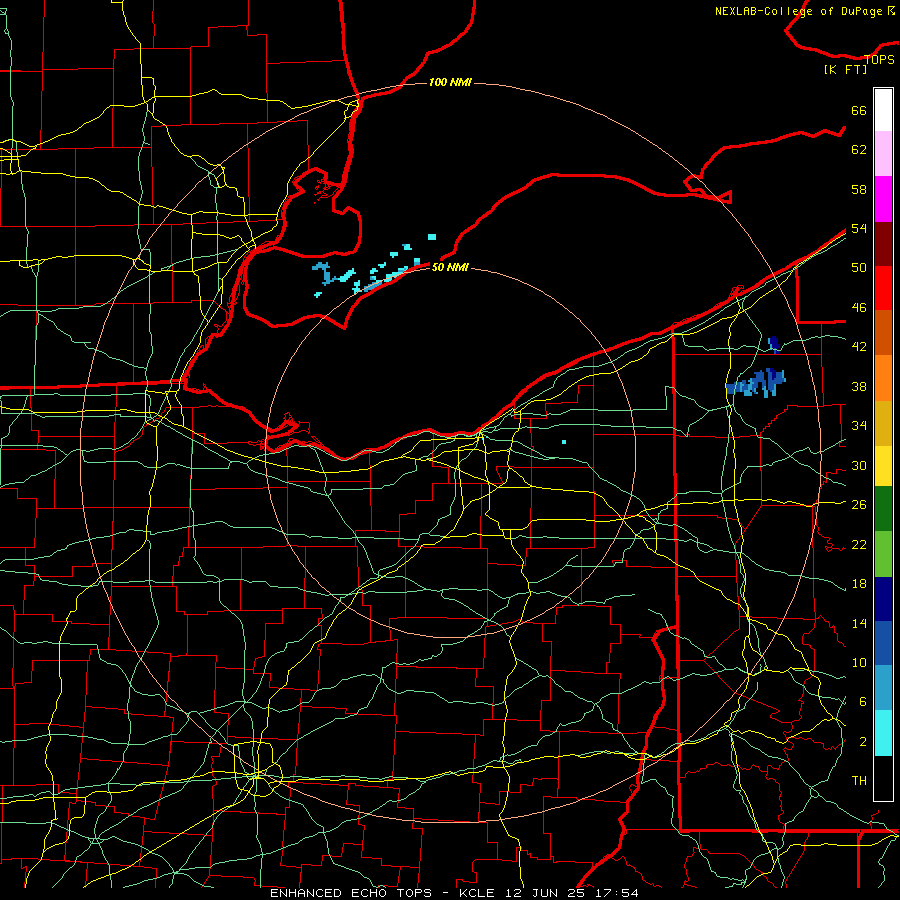The height and width of the screenshot is (900, 900).
Task: Click the small dark blue echo cell
Action: tap(774, 344)
